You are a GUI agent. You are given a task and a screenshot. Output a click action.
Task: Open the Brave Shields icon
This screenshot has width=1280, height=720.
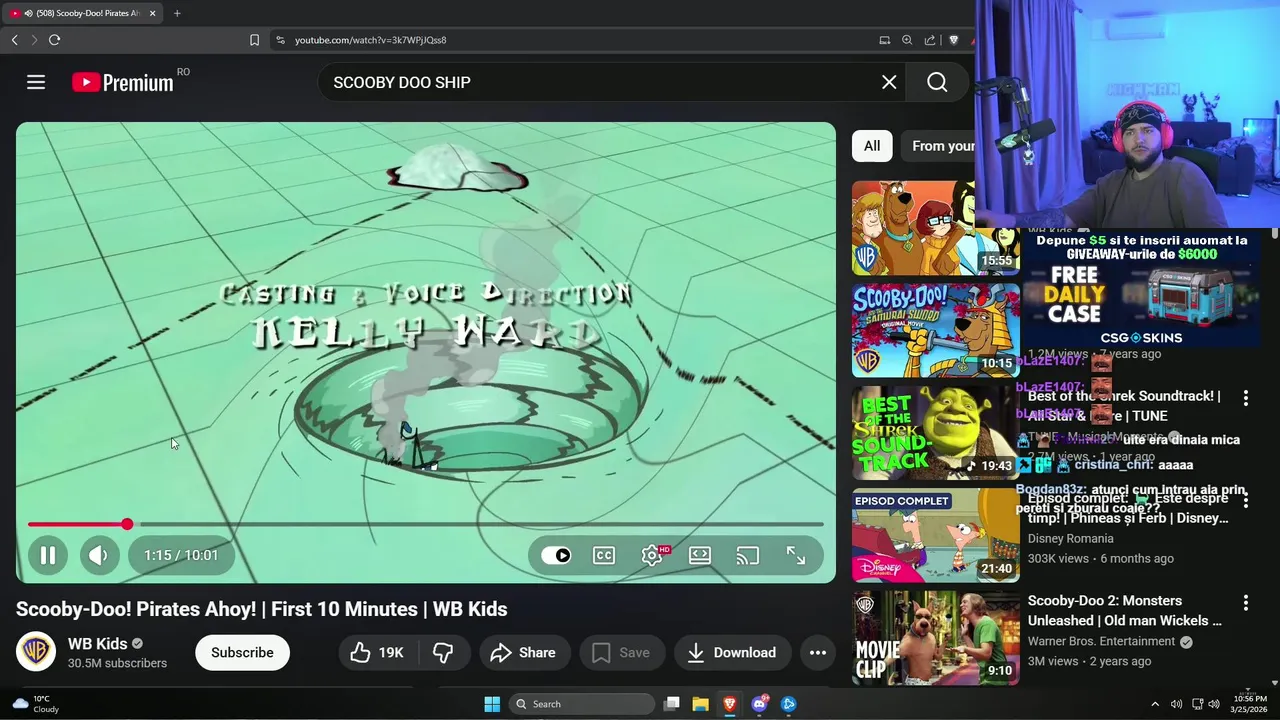[953, 40]
